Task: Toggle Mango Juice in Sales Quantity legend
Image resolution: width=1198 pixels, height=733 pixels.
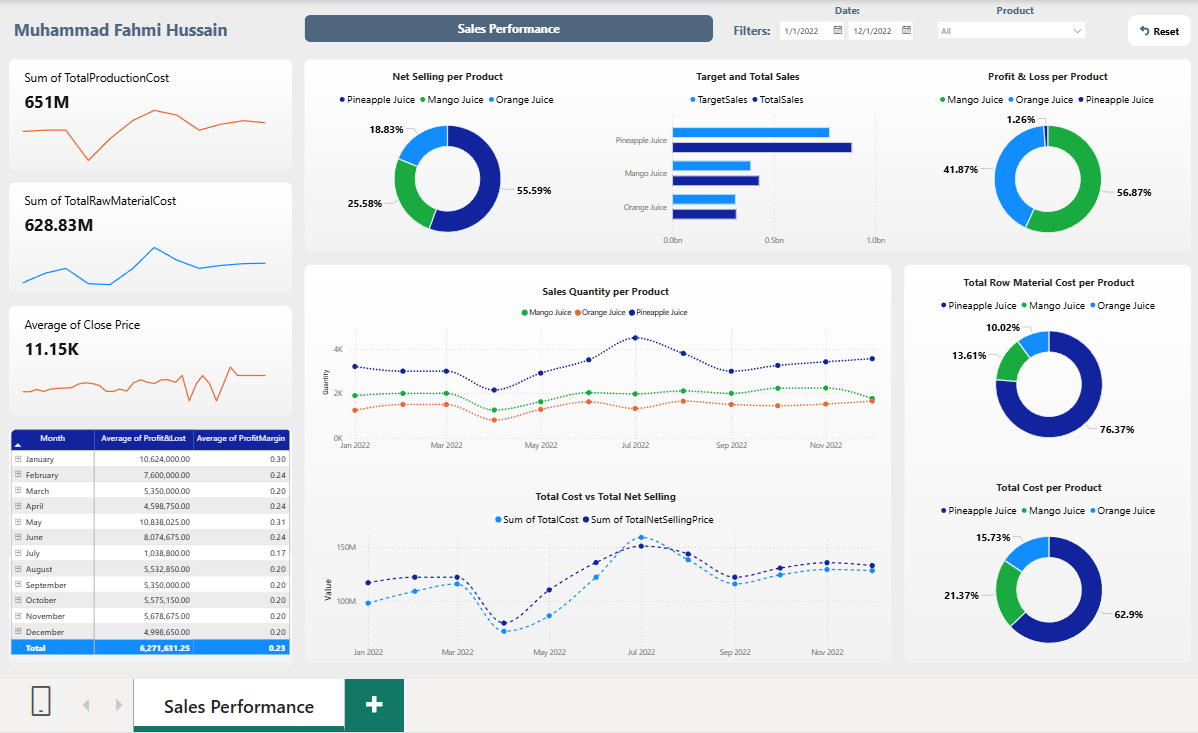Action: point(549,313)
